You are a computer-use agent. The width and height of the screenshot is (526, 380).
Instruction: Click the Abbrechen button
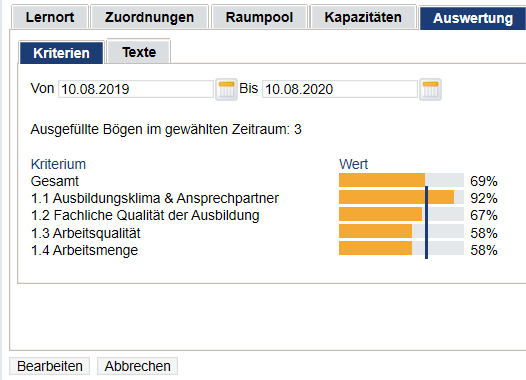(x=138, y=366)
